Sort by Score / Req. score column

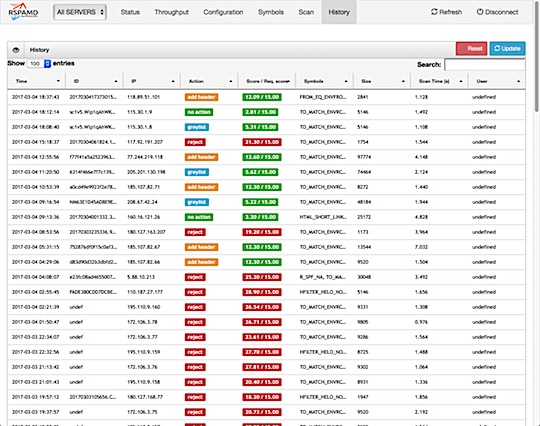click(x=267, y=81)
